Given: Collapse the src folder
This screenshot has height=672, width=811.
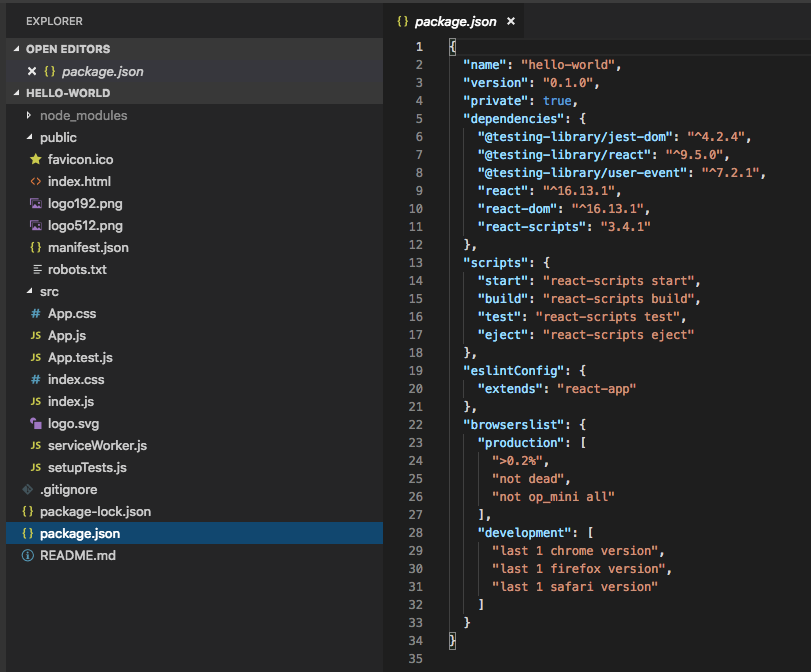Looking at the screenshot, I should coord(29,291).
